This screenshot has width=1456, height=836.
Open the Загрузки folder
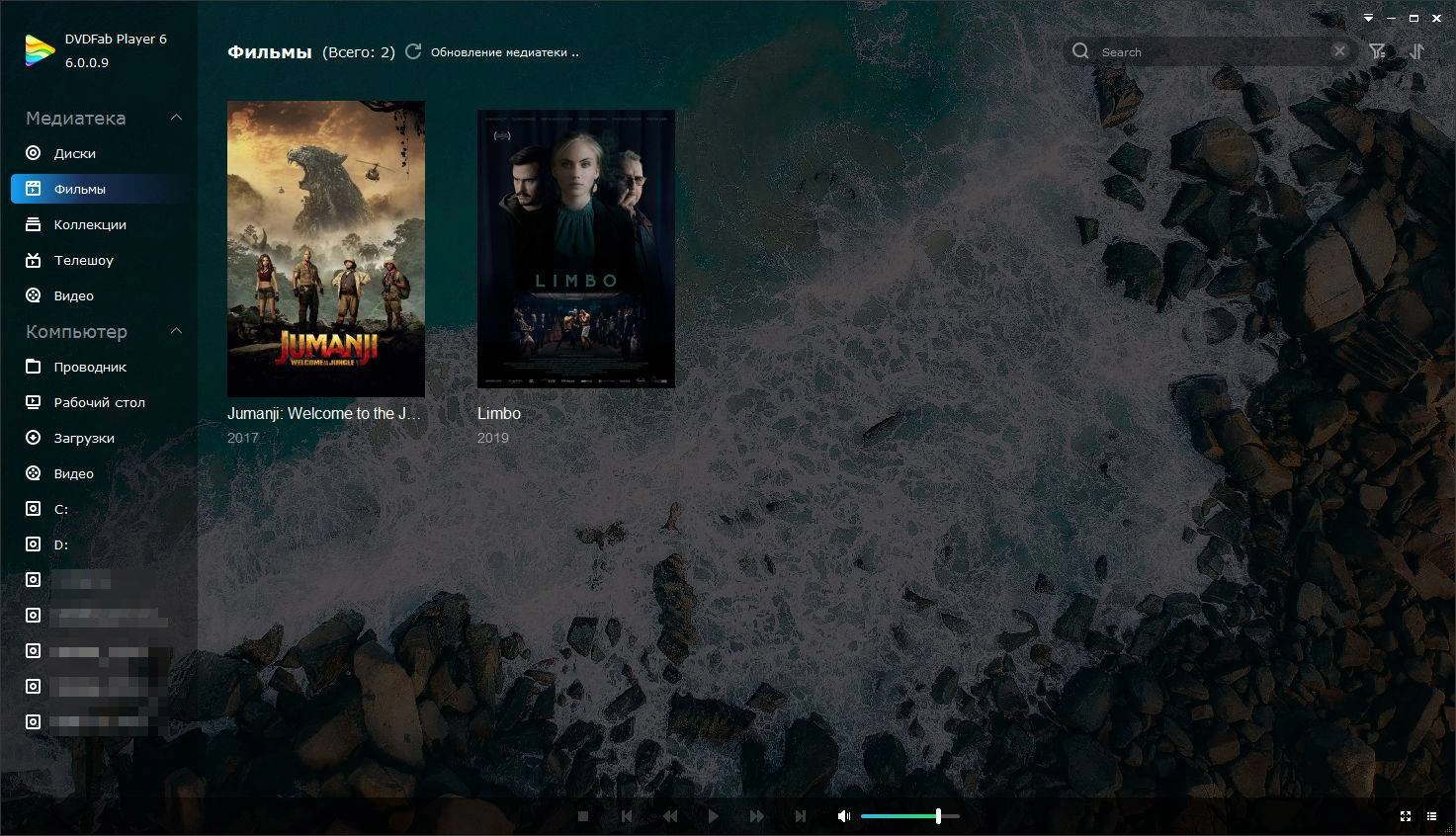[84, 438]
